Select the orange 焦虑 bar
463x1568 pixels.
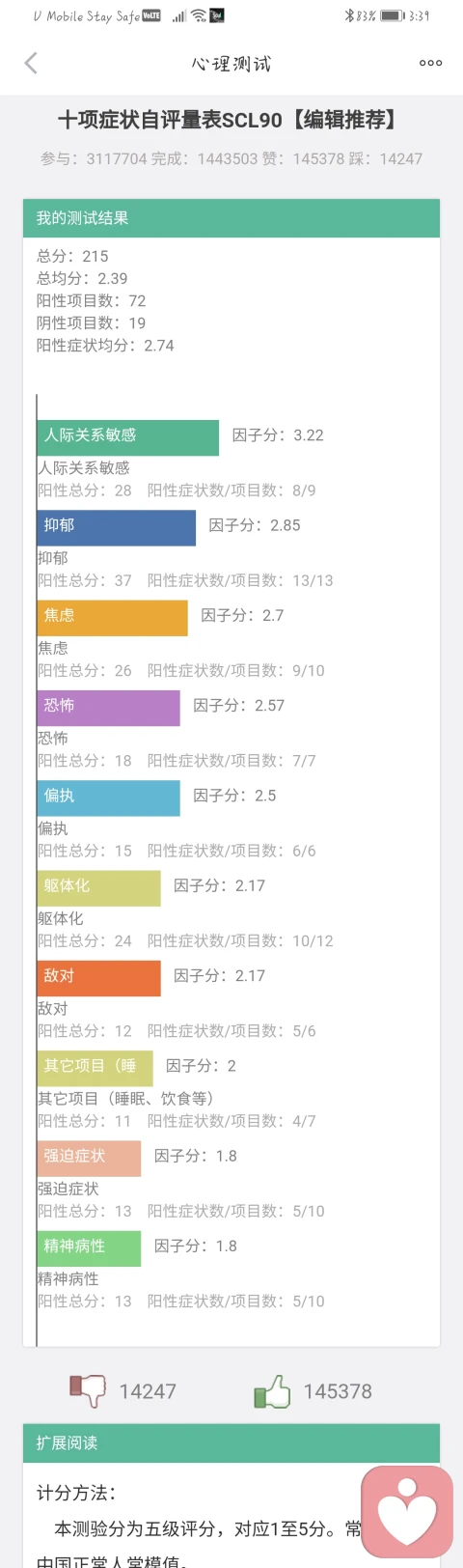(113, 618)
